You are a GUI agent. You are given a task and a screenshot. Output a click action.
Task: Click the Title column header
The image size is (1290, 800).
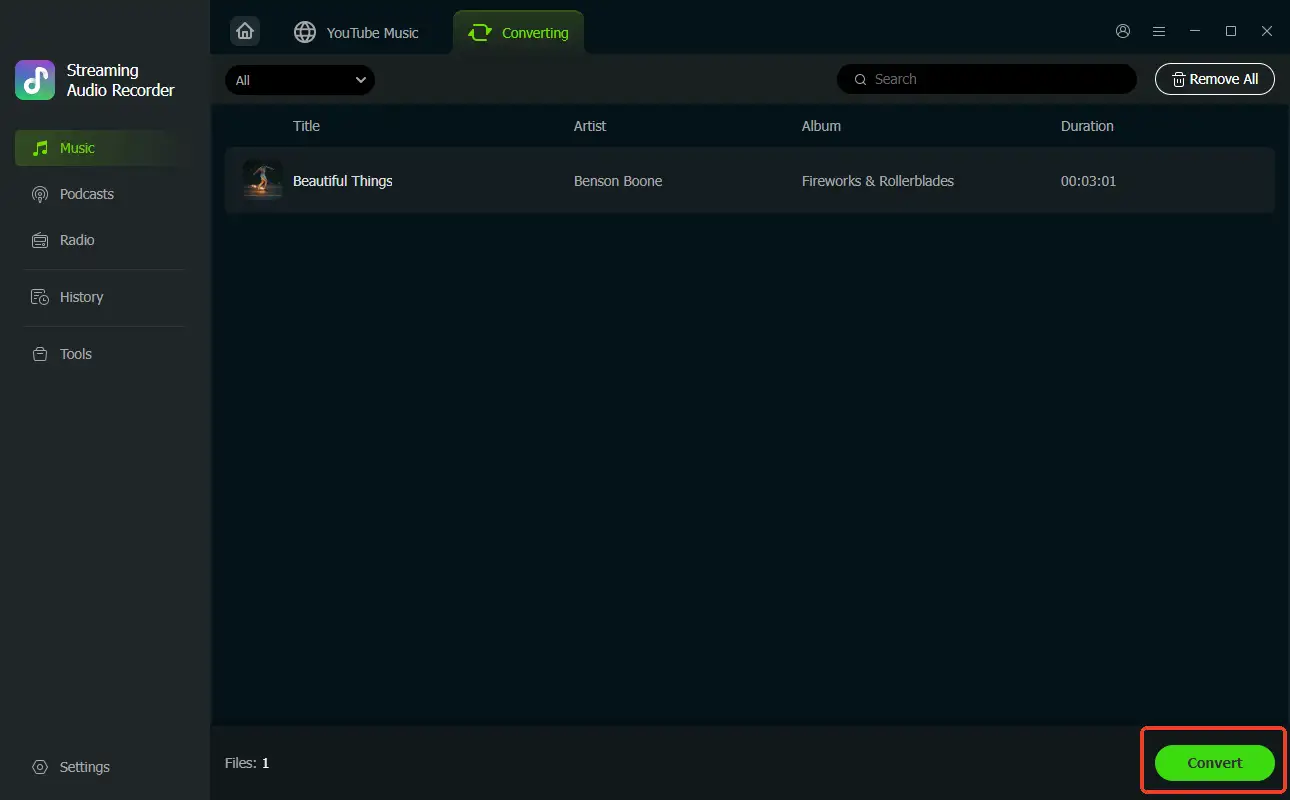(x=306, y=126)
